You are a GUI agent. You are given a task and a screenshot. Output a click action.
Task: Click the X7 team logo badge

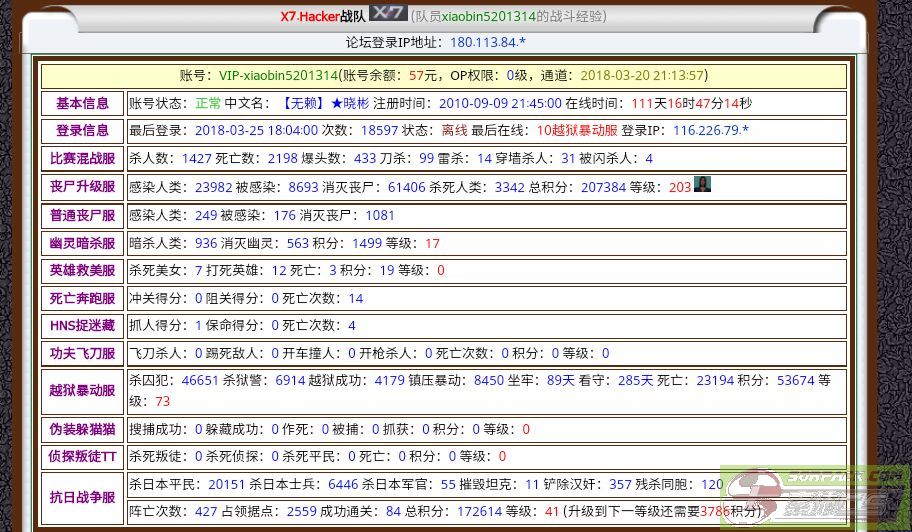(x=388, y=13)
